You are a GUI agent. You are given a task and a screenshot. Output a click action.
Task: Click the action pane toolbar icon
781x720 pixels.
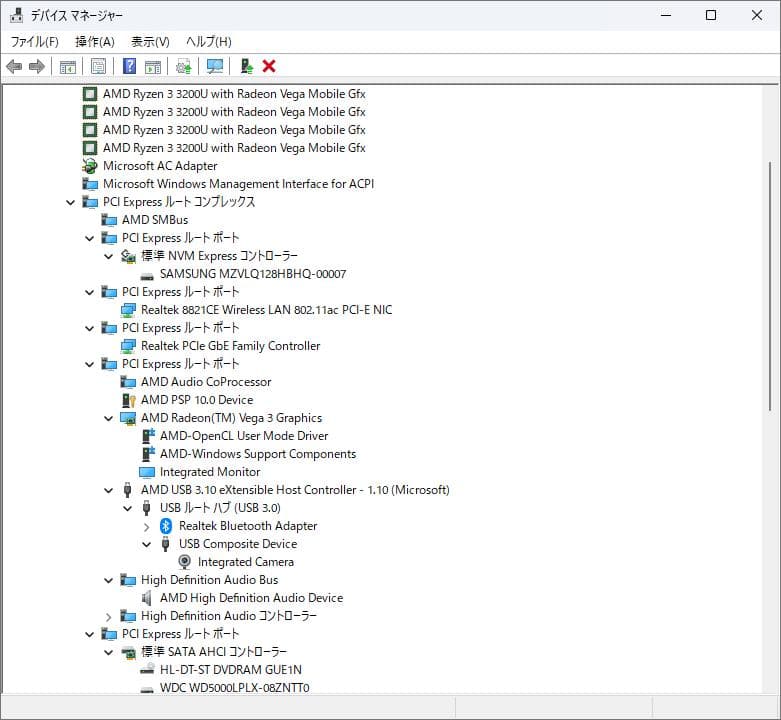[153, 66]
